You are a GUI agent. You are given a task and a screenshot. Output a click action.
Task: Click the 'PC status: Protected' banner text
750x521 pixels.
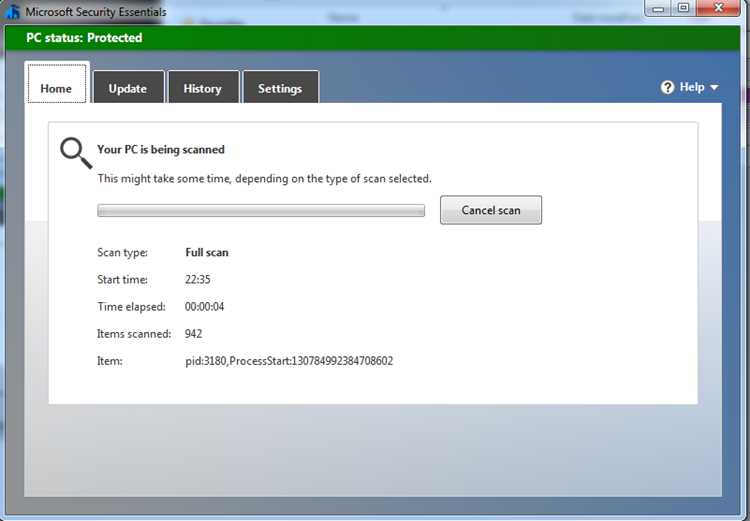[x=84, y=38]
